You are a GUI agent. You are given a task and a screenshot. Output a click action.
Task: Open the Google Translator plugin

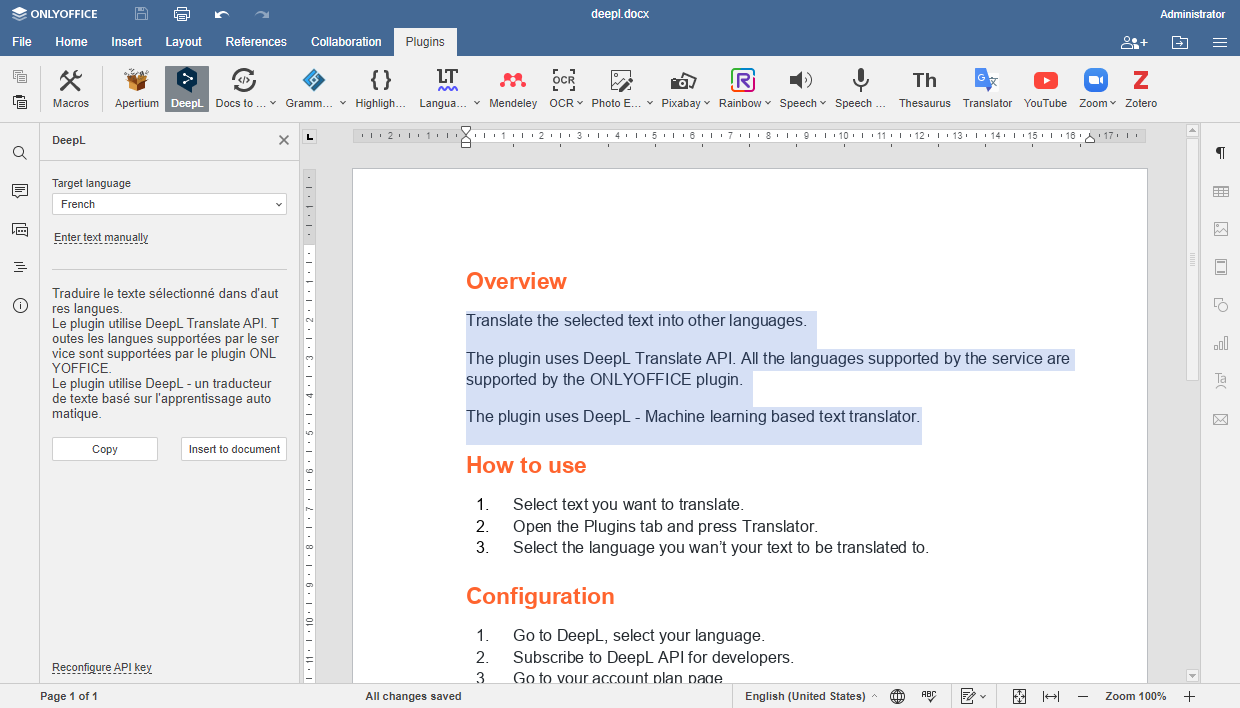[x=987, y=89]
